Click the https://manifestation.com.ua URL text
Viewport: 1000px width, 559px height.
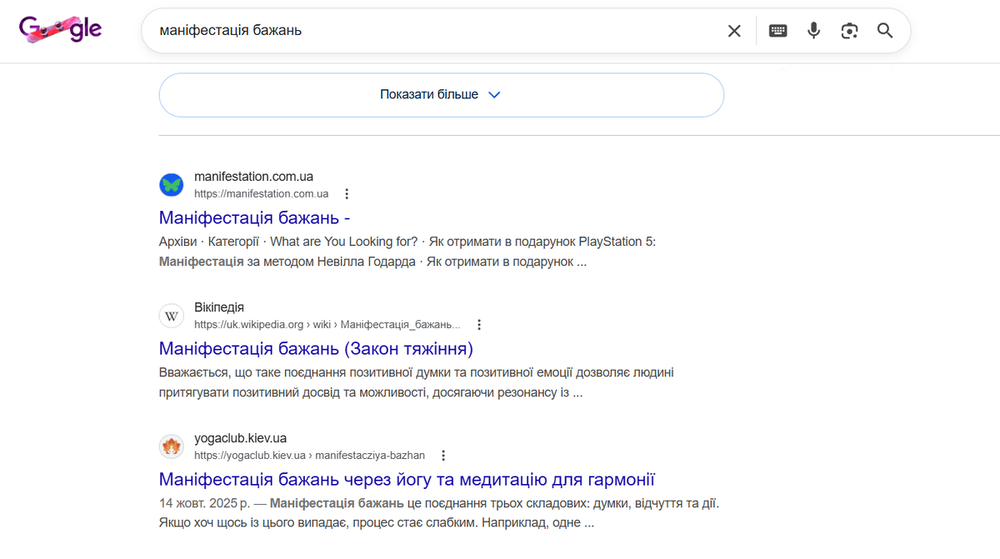[x=261, y=194]
